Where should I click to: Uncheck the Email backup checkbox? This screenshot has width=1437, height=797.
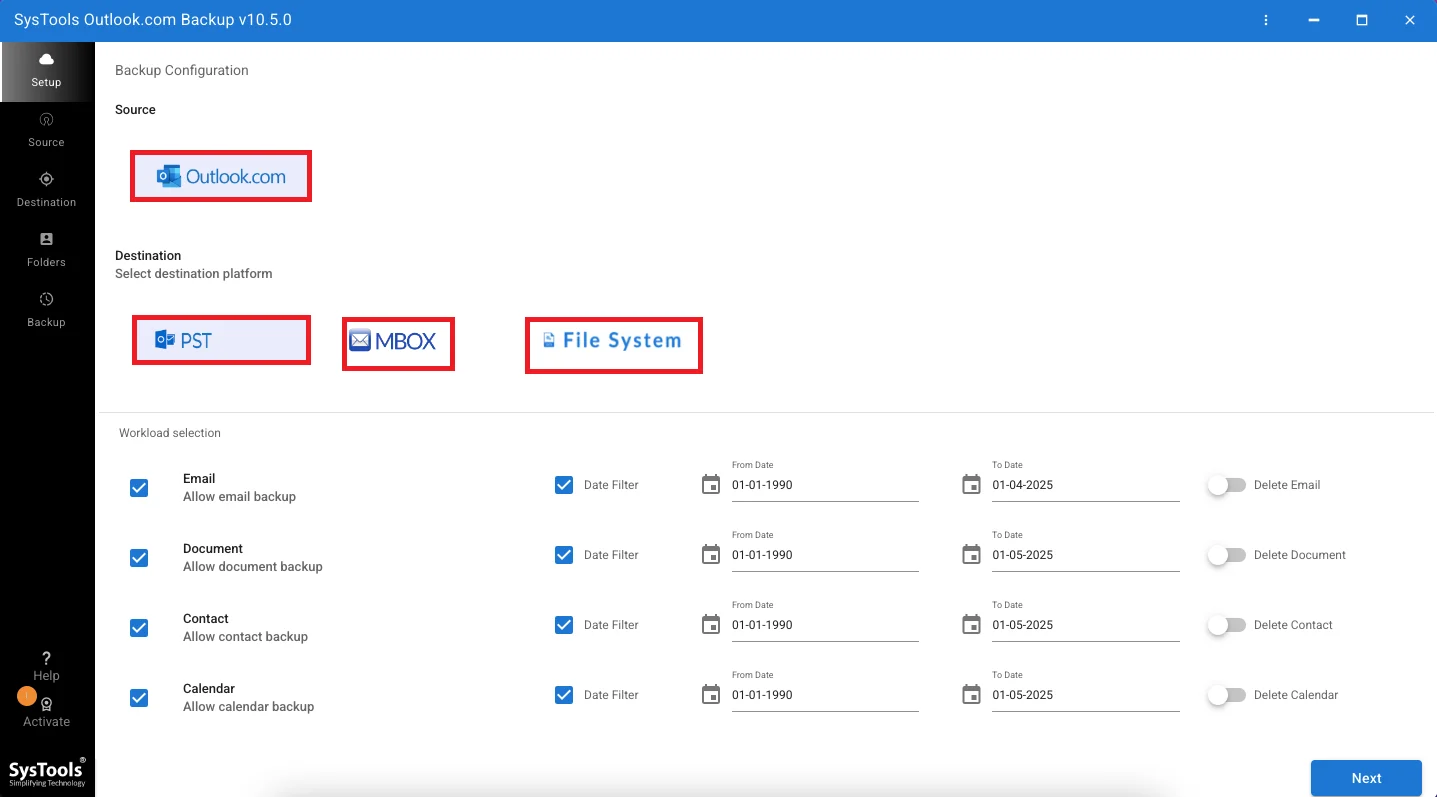coord(139,488)
